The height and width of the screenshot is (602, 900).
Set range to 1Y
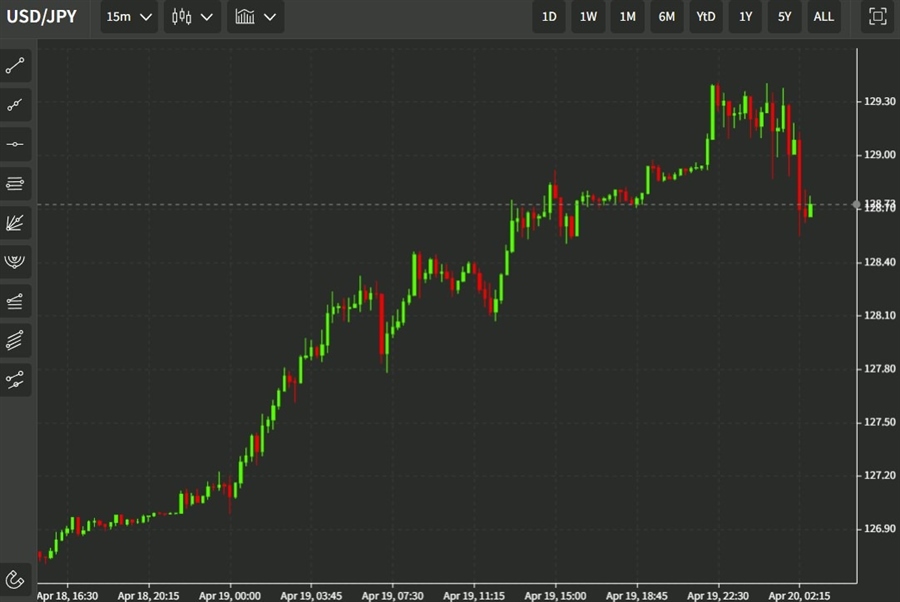745,17
